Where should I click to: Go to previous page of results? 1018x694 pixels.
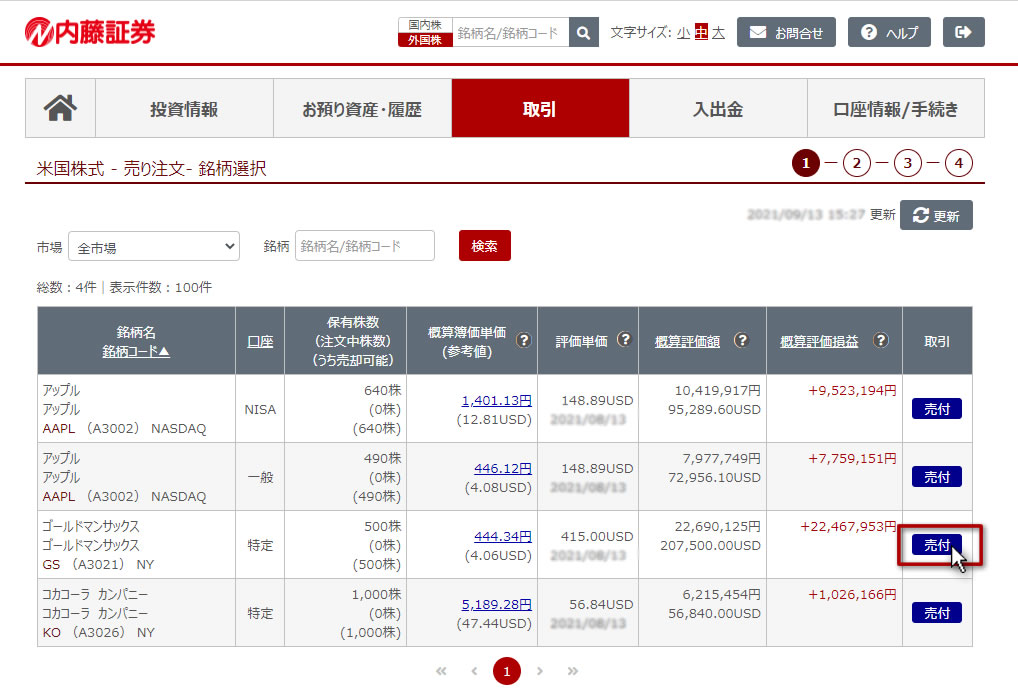(474, 671)
